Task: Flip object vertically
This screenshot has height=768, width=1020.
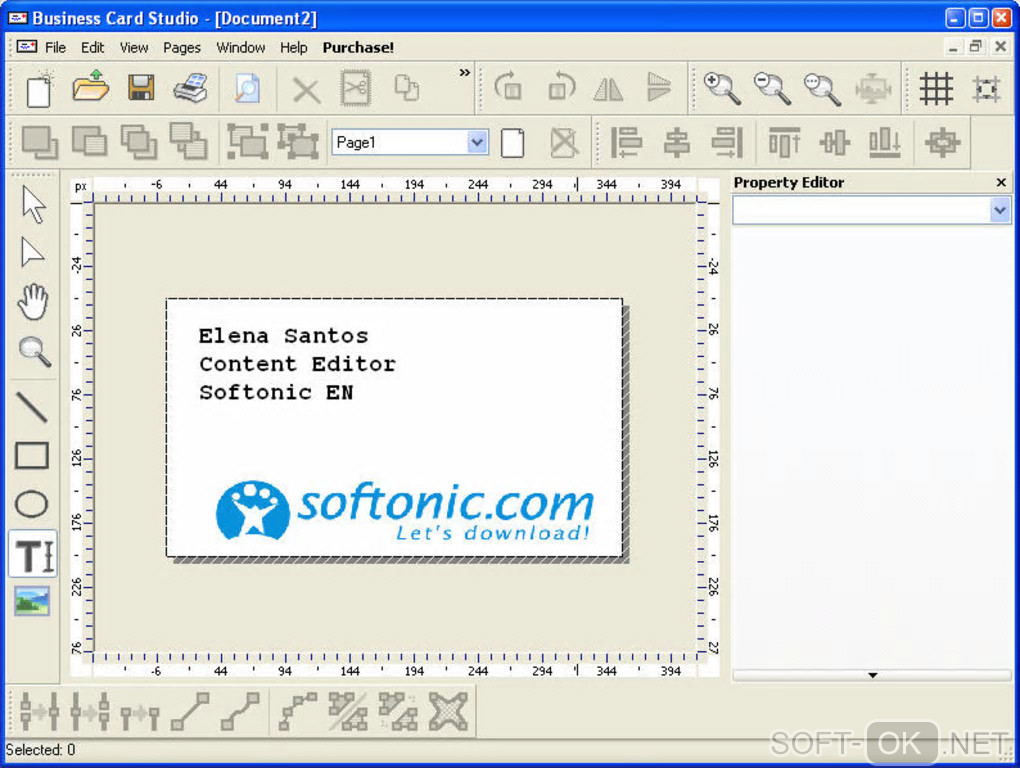Action: point(658,87)
